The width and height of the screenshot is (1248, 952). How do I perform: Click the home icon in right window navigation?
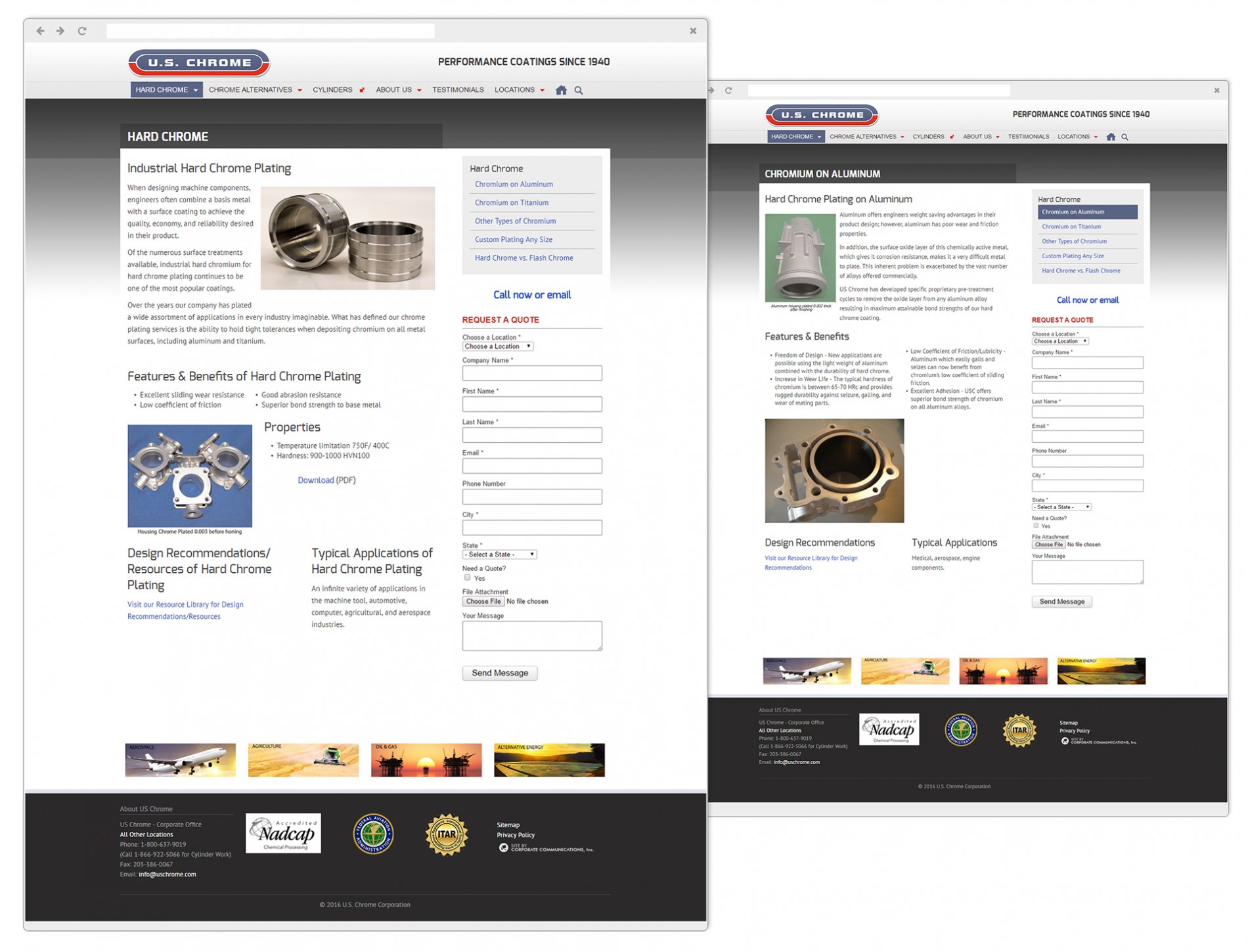click(x=1111, y=137)
